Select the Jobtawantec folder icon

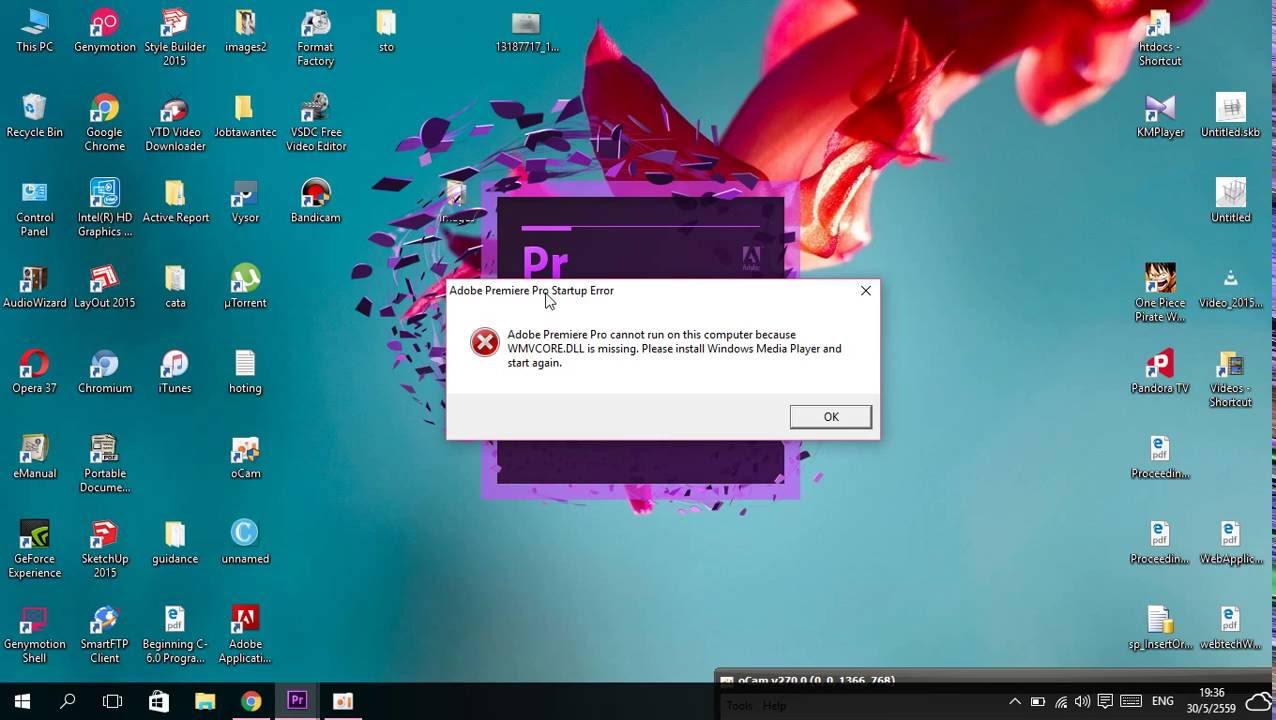click(x=245, y=116)
